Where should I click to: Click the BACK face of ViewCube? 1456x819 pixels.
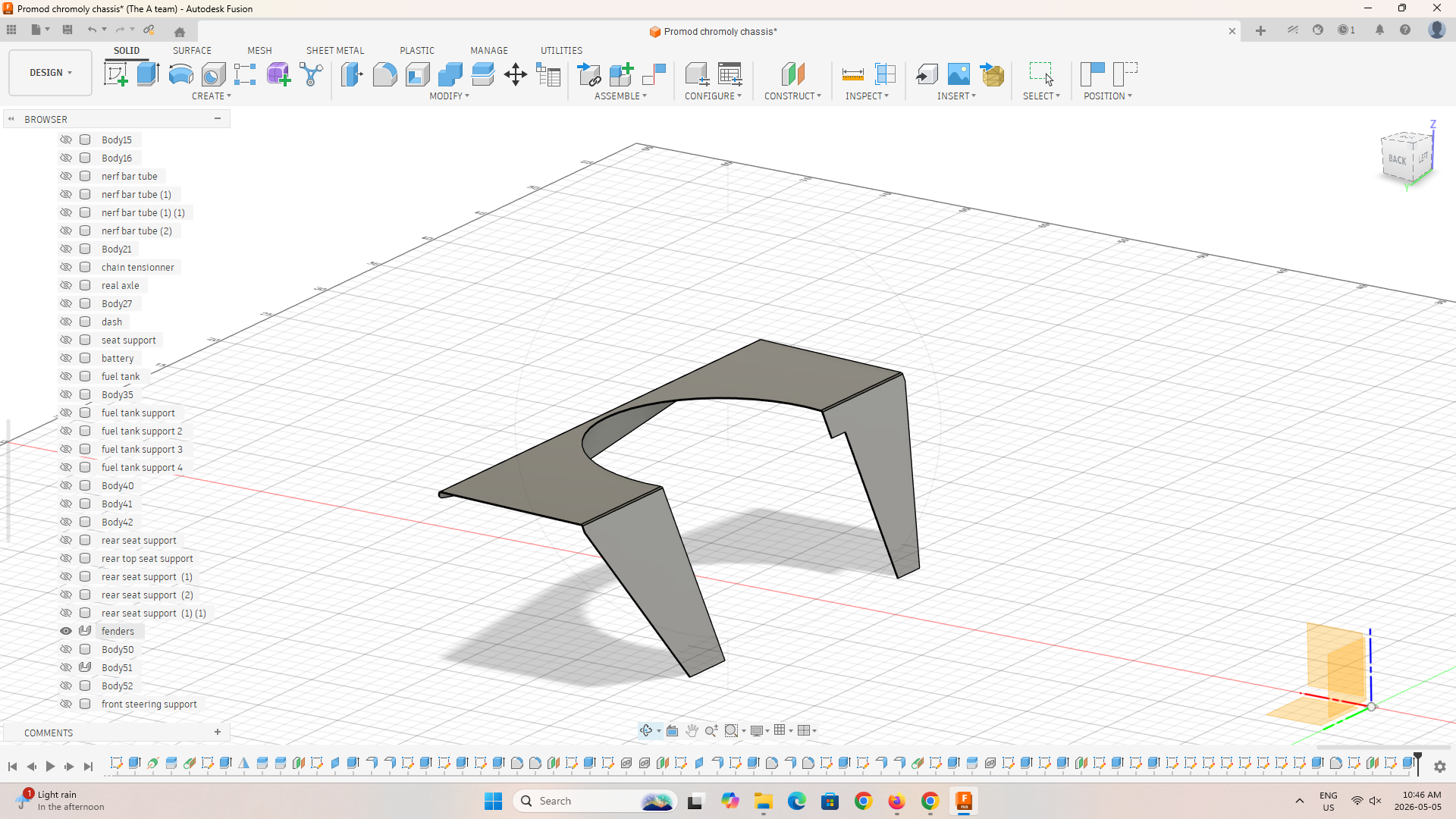(x=1397, y=160)
